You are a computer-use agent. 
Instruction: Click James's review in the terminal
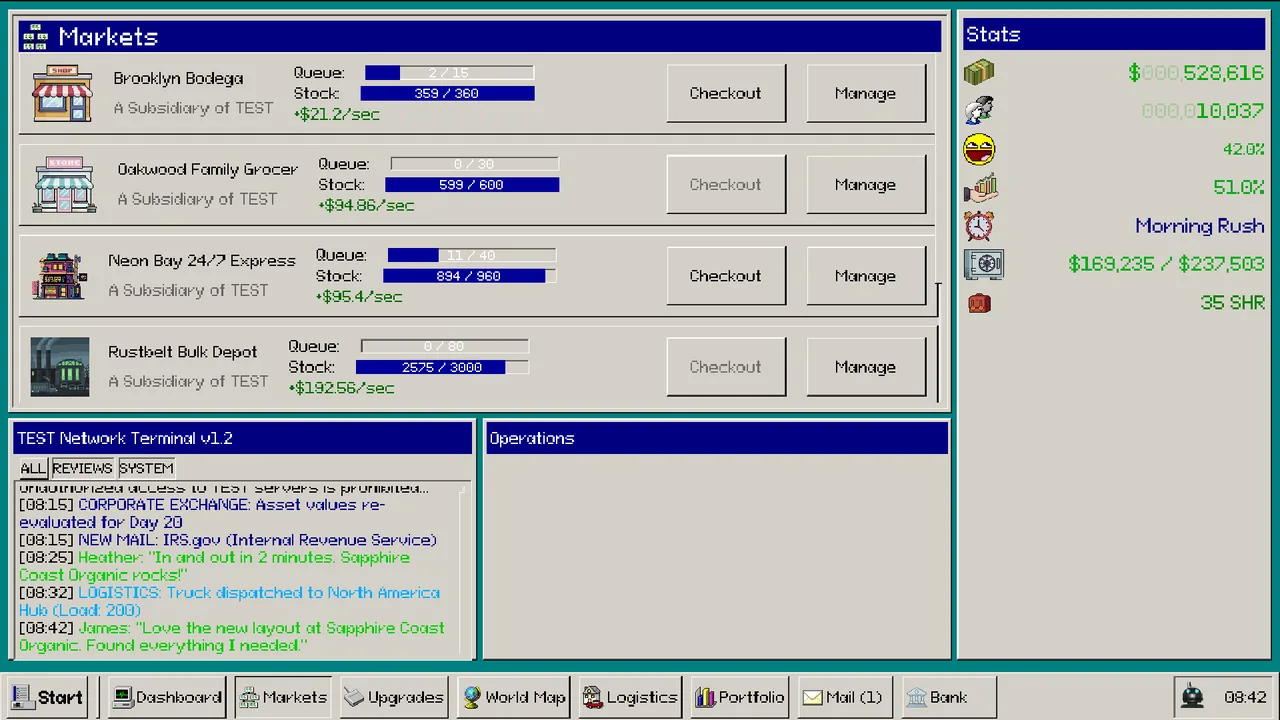232,636
